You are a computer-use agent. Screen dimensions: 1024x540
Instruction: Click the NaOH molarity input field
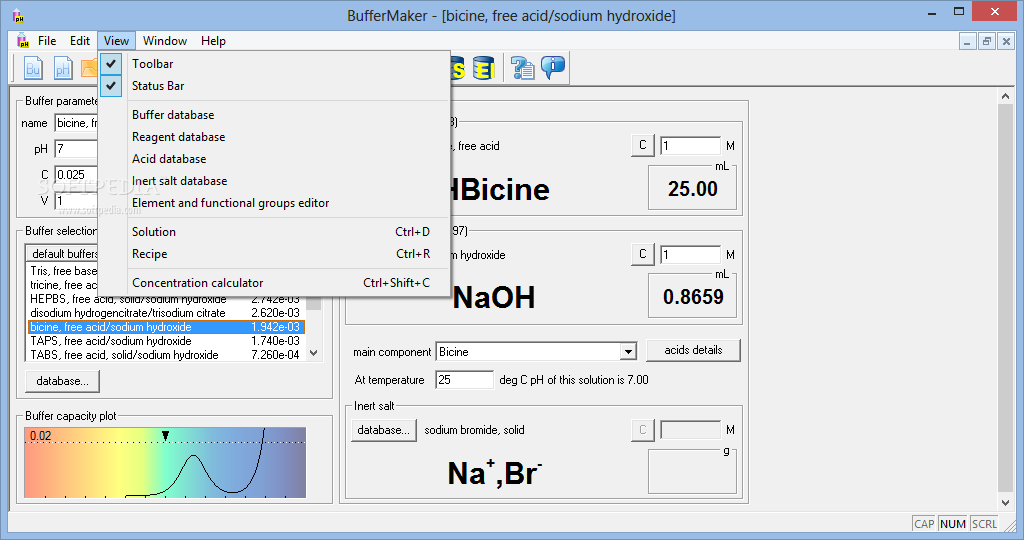(x=690, y=255)
